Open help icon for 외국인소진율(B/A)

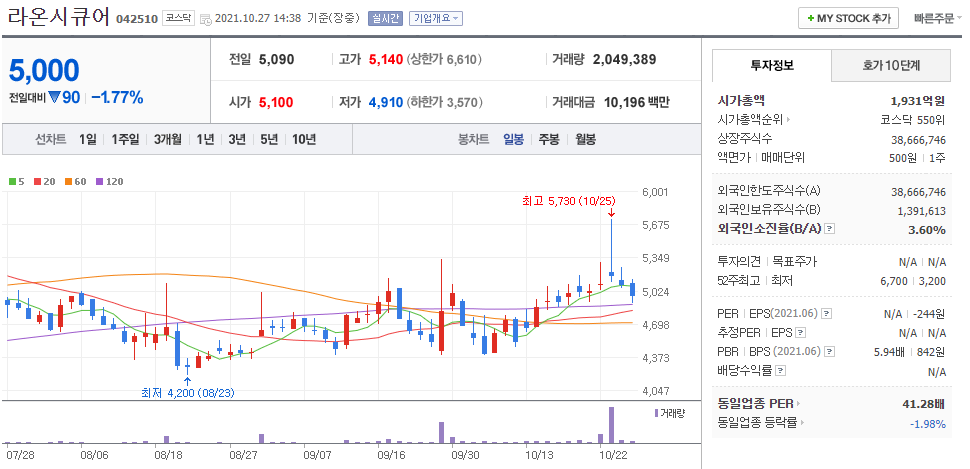click(x=830, y=229)
